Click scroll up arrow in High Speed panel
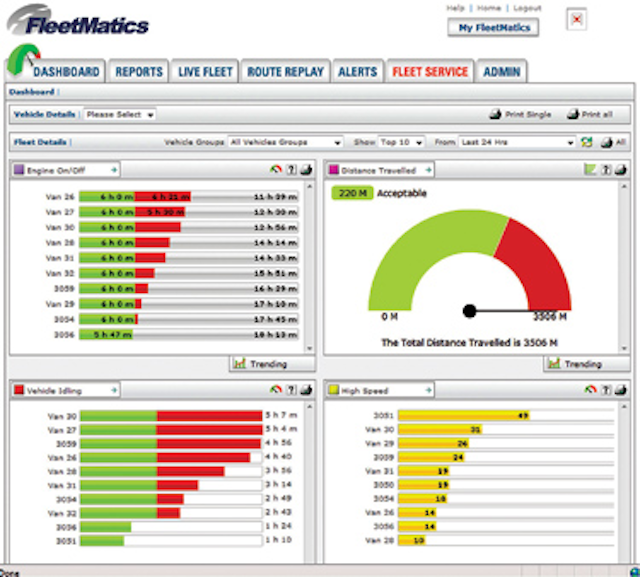The height and width of the screenshot is (577, 640). (624, 406)
